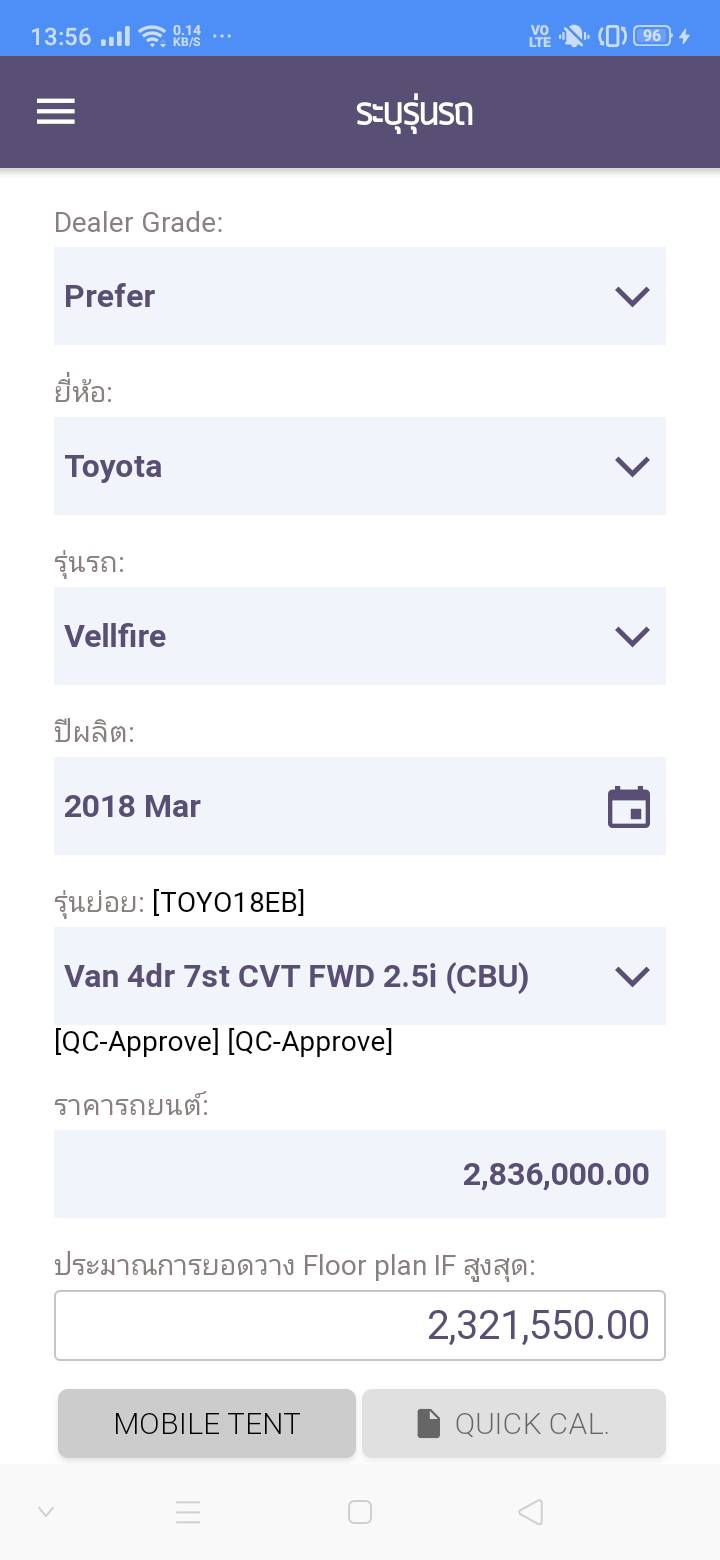Expand the Dealer Grade dropdown chevron
The height and width of the screenshot is (1560, 720).
(x=632, y=296)
